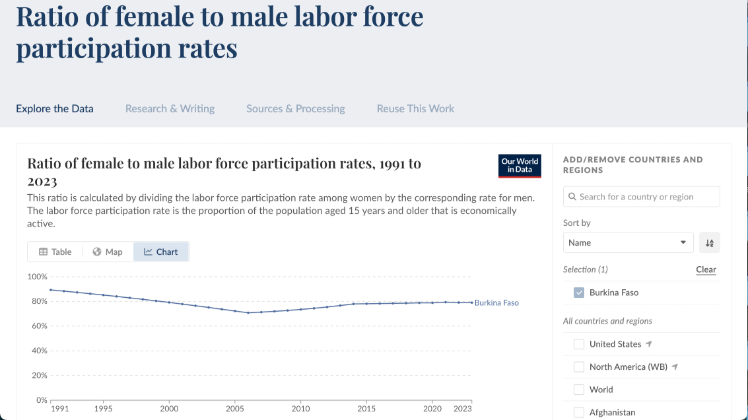748x420 pixels.
Task: Switch to the Map view
Action: (108, 252)
